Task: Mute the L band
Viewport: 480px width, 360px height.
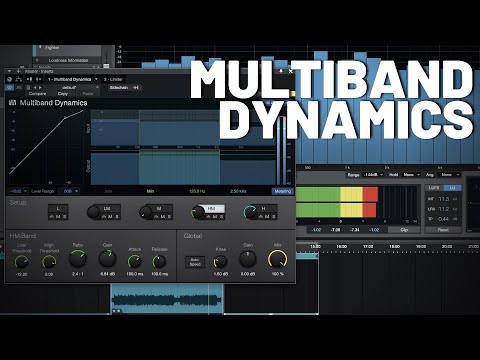Action: (58, 217)
